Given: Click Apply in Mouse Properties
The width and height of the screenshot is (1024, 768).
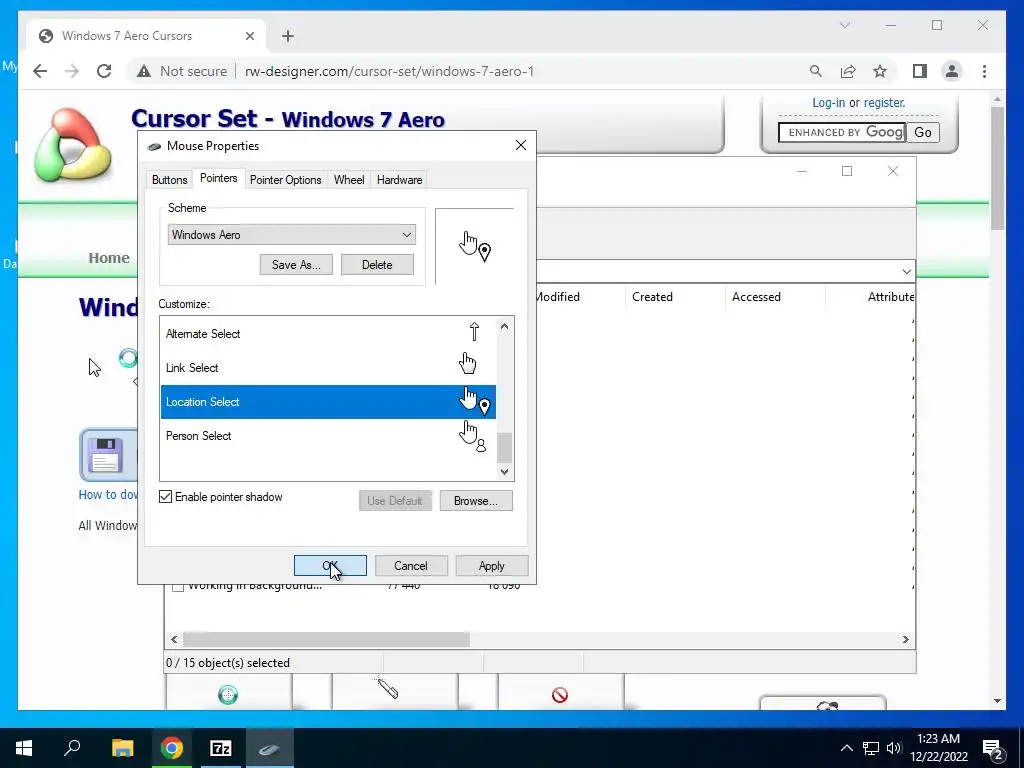Looking at the screenshot, I should [x=491, y=566].
